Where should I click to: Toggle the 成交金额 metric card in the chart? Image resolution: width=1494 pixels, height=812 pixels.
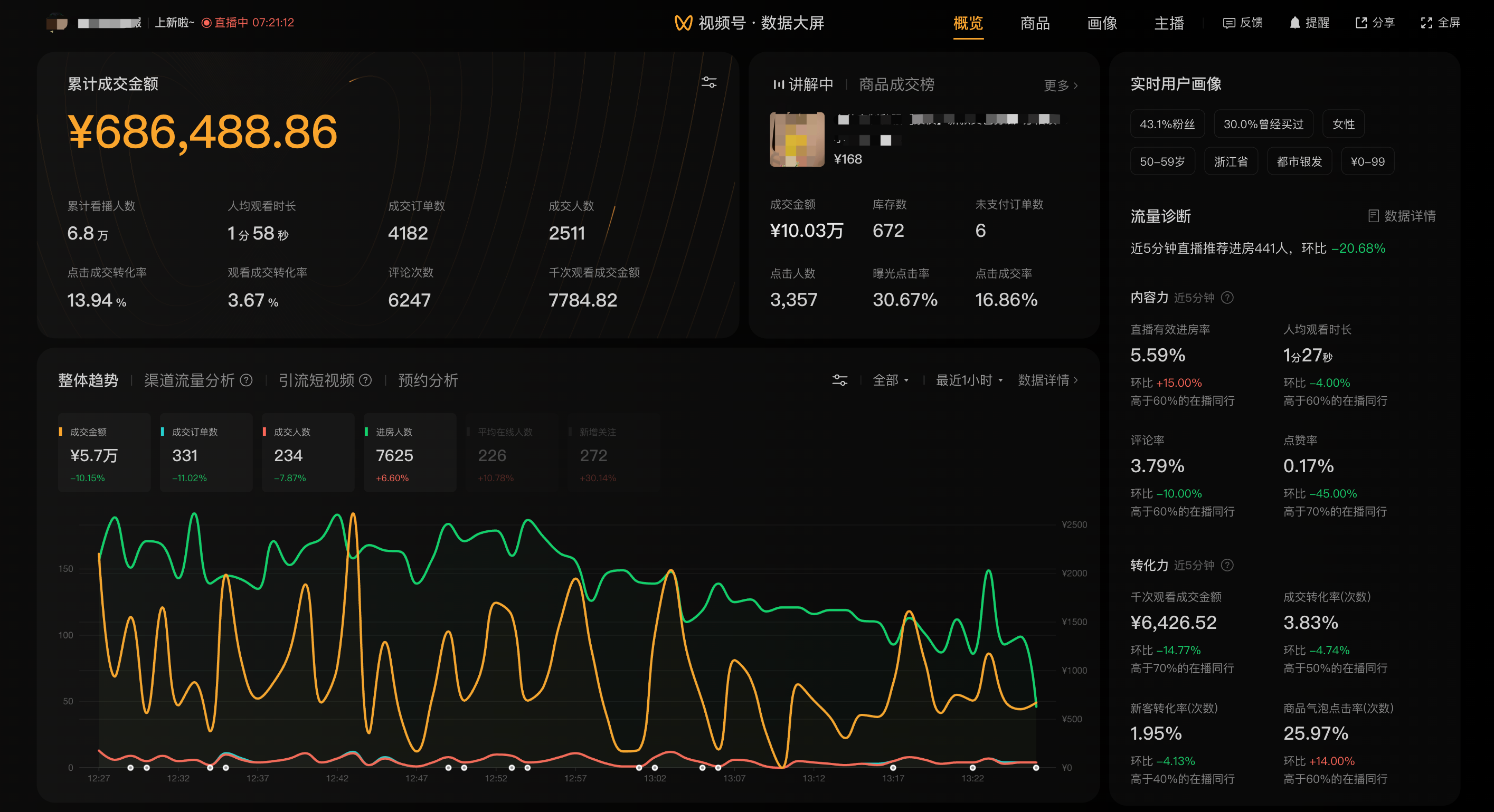point(105,453)
